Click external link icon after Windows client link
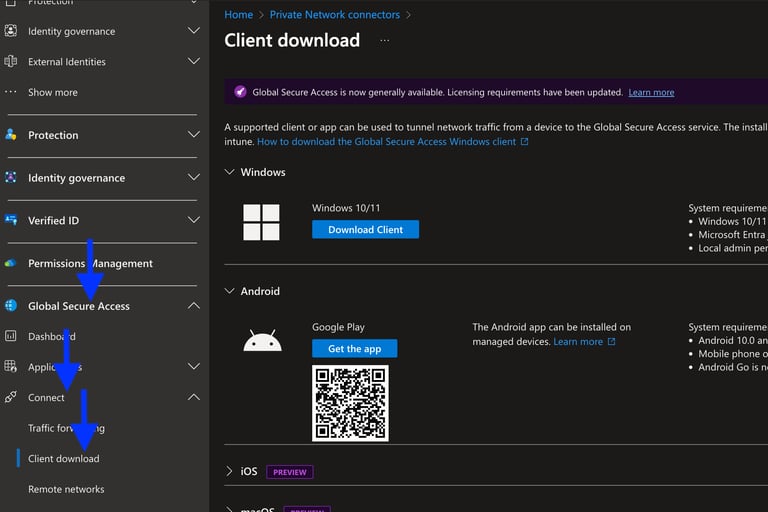 [524, 142]
